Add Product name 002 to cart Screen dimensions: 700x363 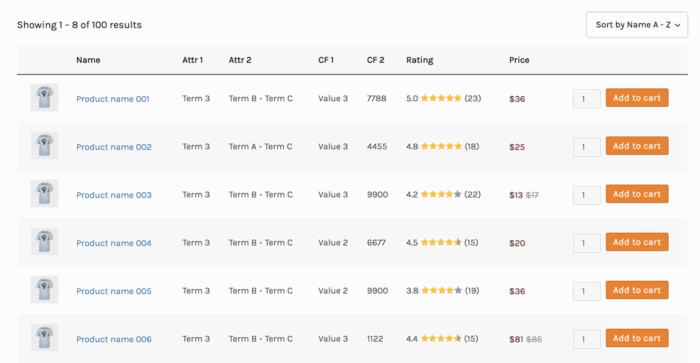[637, 146]
